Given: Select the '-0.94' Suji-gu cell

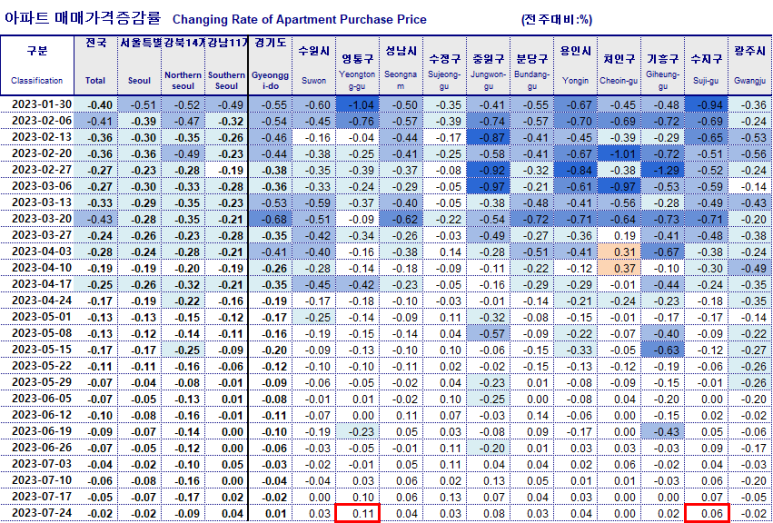Looking at the screenshot, I should click(706, 105).
